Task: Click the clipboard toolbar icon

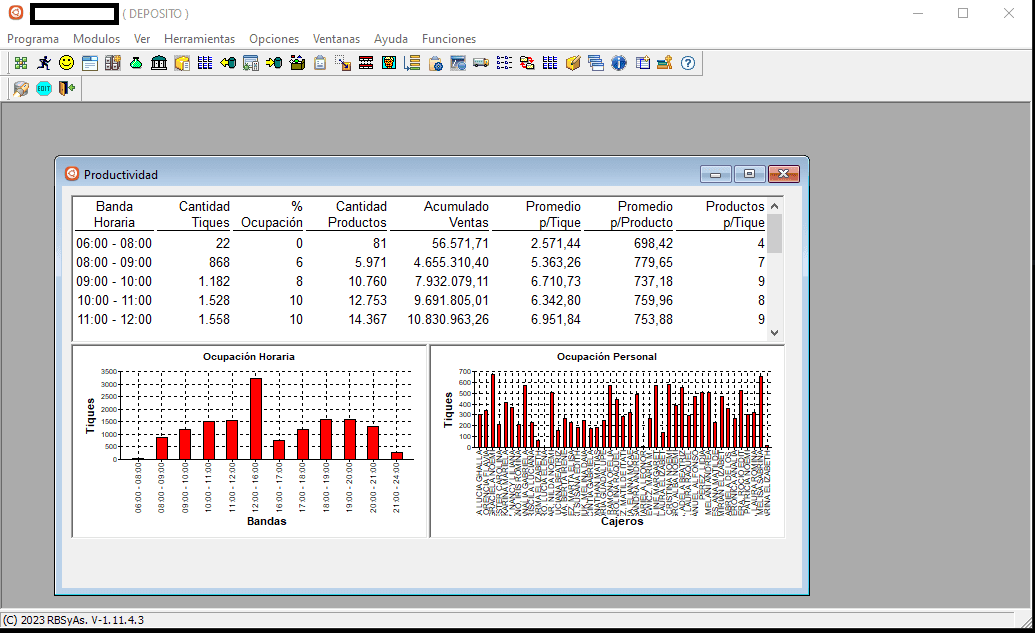Action: tap(320, 63)
